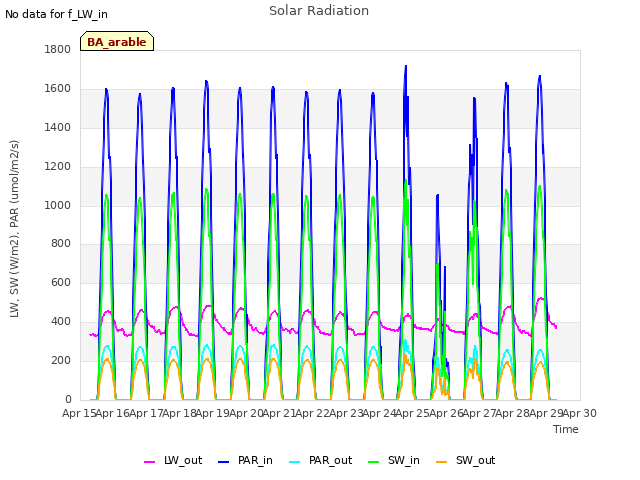Image resolution: width=640 pixels, height=480 pixels.
Task: Click the 1000 y-axis tick label
Action: pyautogui.click(x=58, y=205)
